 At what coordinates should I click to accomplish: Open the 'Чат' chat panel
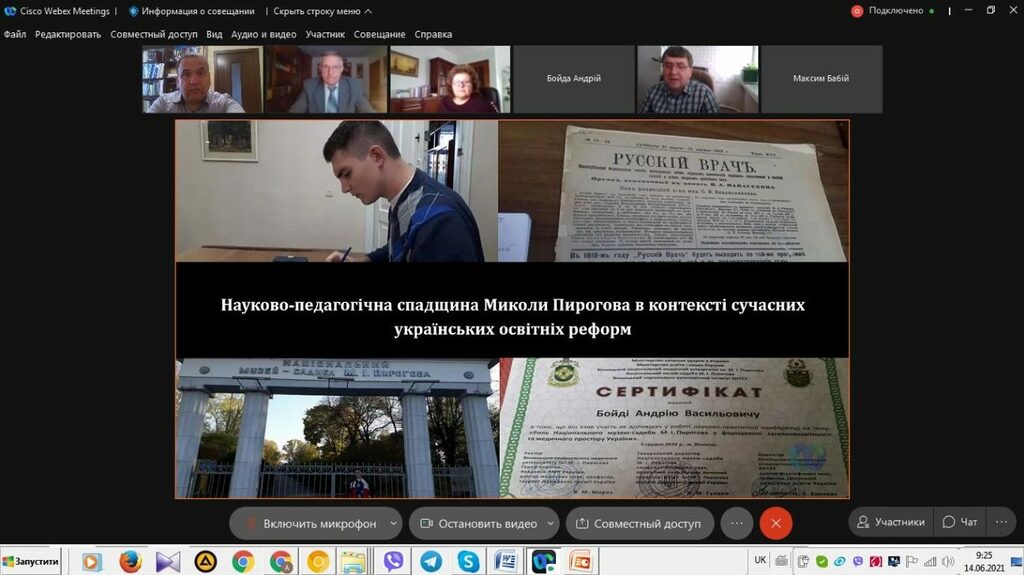pyautogui.click(x=960, y=522)
